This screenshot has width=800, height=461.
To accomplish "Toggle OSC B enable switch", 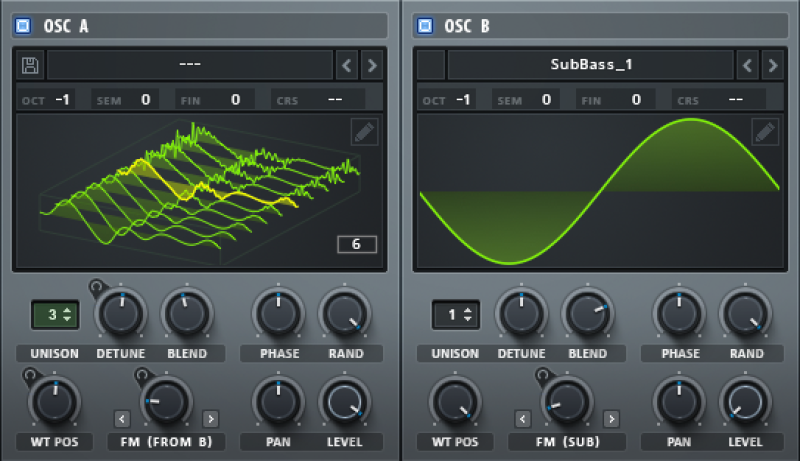I will (424, 25).
